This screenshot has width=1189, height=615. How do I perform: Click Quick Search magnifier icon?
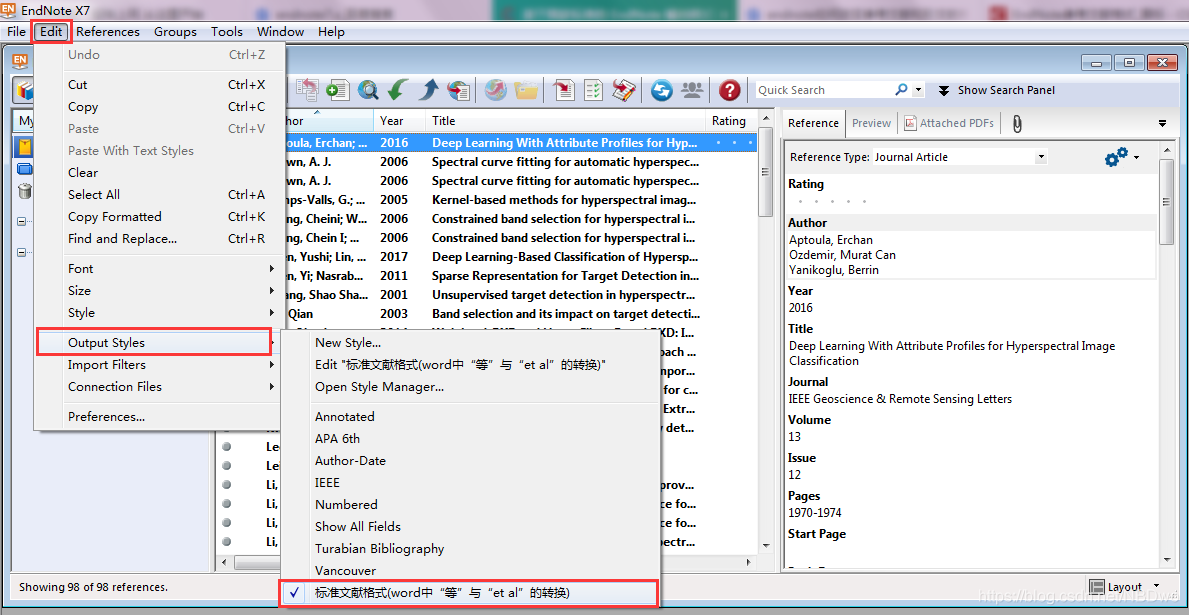901,89
